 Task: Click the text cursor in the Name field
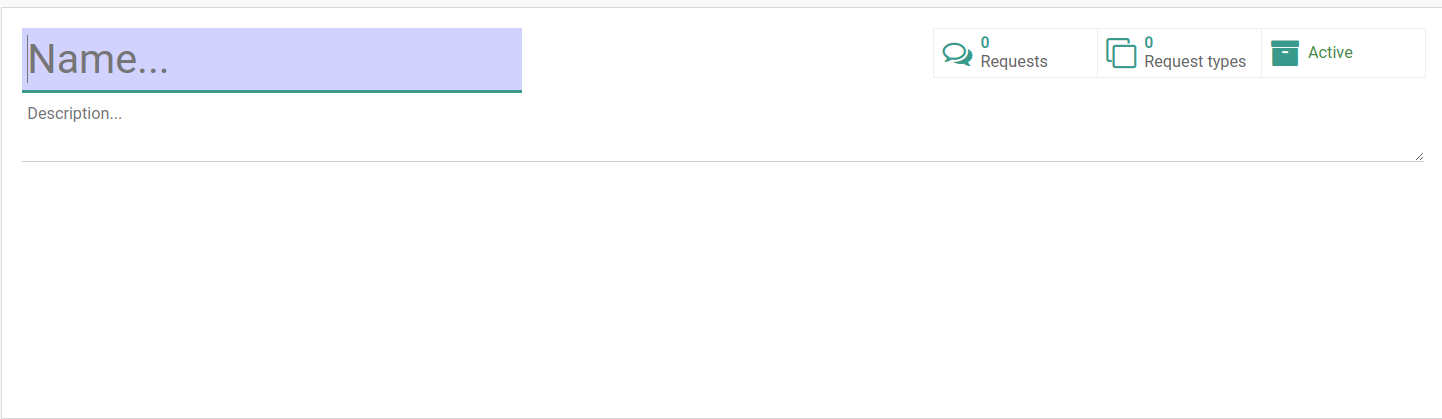(27, 60)
